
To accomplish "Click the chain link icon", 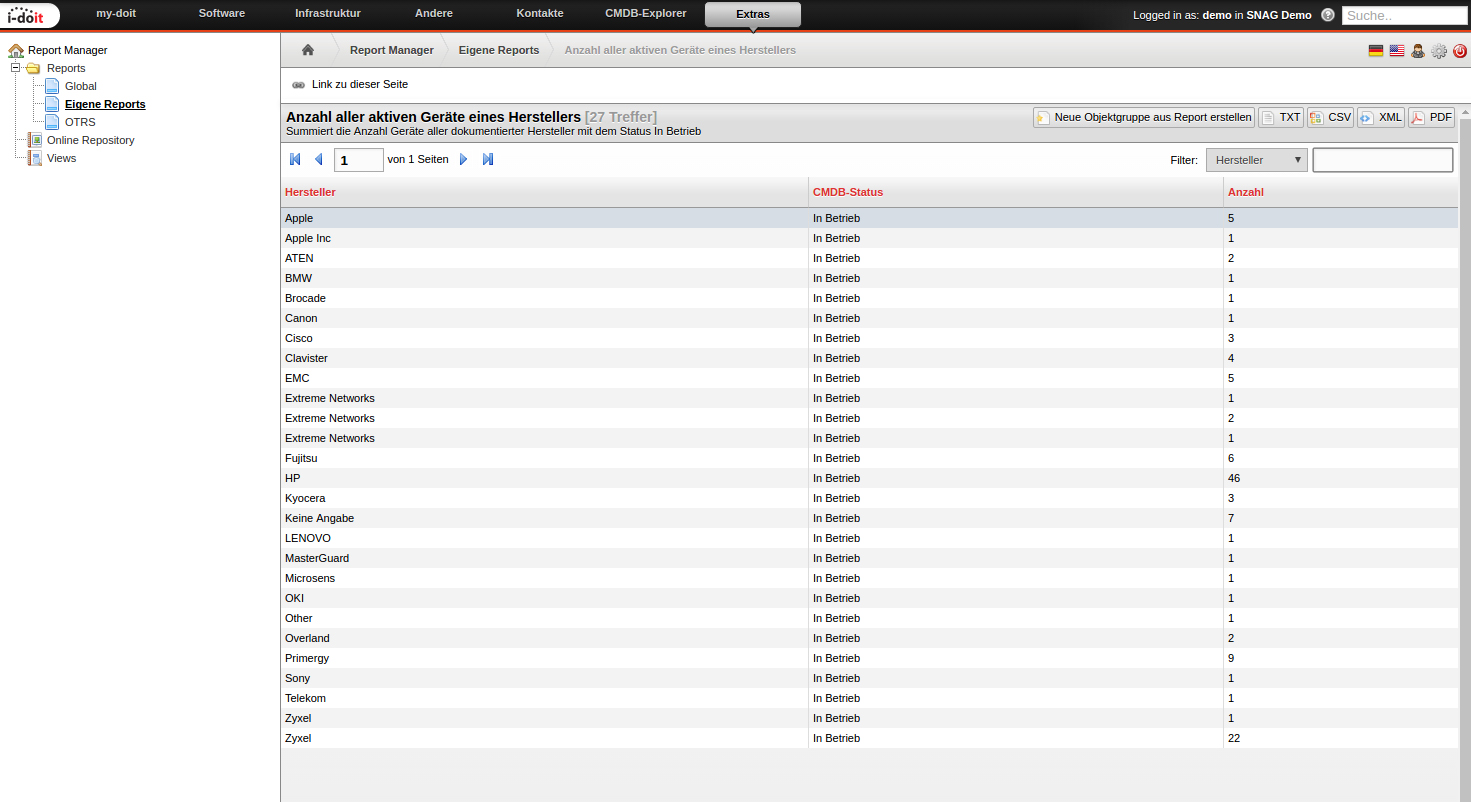I will (x=298, y=85).
